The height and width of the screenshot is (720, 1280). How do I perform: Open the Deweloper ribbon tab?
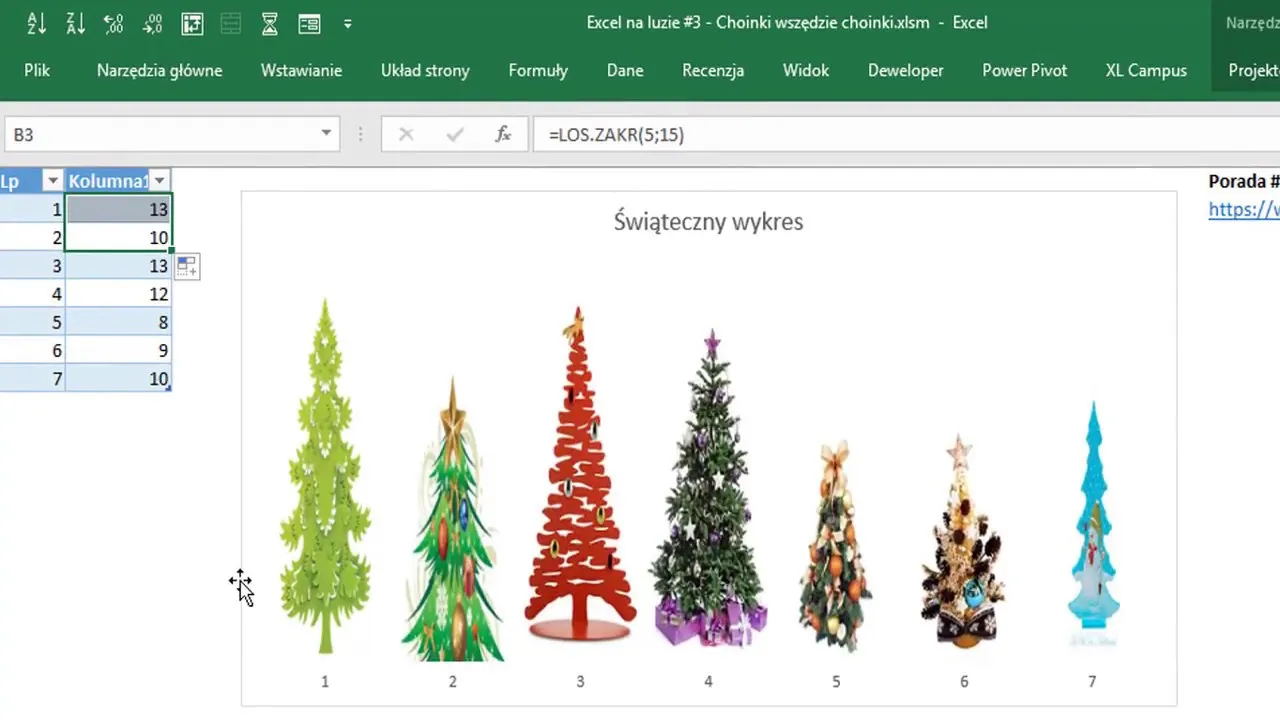tap(905, 70)
